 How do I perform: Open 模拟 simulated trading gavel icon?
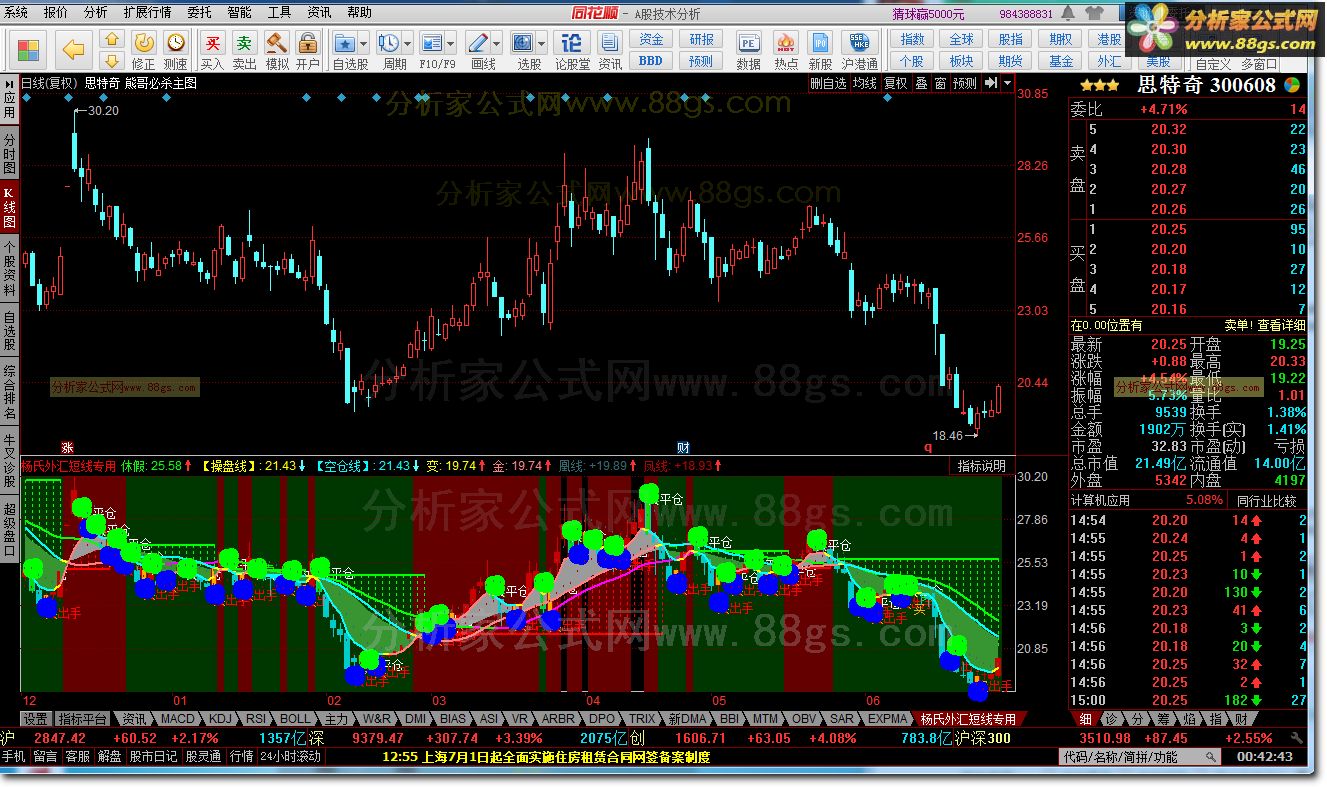click(276, 43)
